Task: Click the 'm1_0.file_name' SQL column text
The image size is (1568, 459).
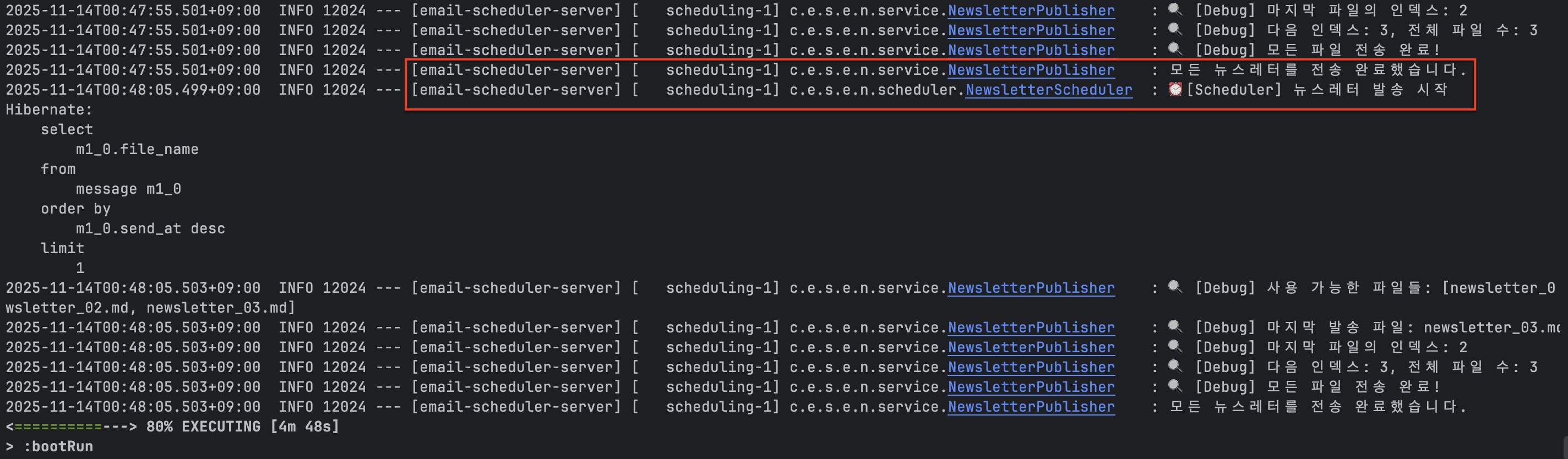Action: [137, 149]
